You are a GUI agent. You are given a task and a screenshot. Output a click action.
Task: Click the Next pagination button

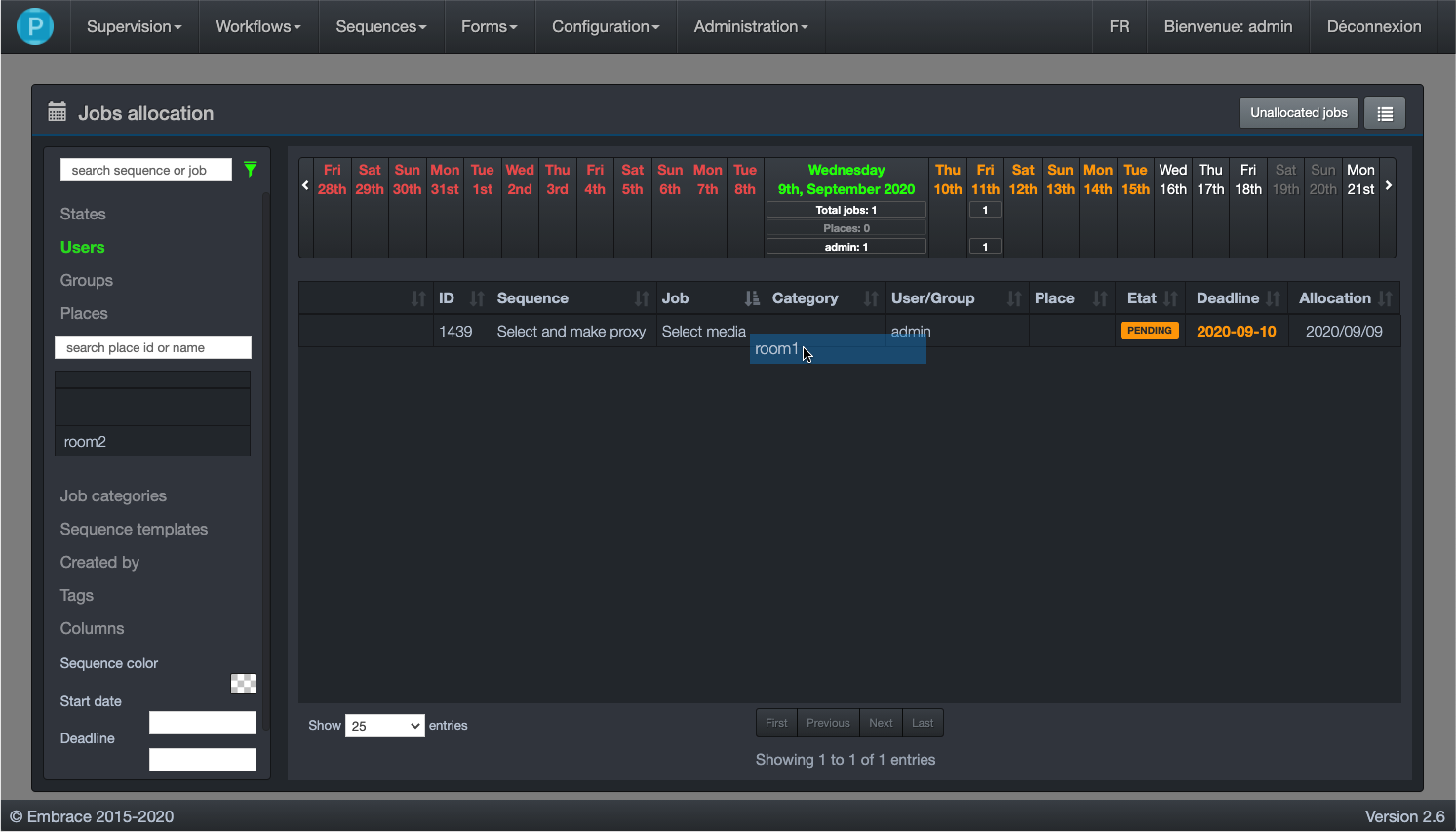pos(881,723)
